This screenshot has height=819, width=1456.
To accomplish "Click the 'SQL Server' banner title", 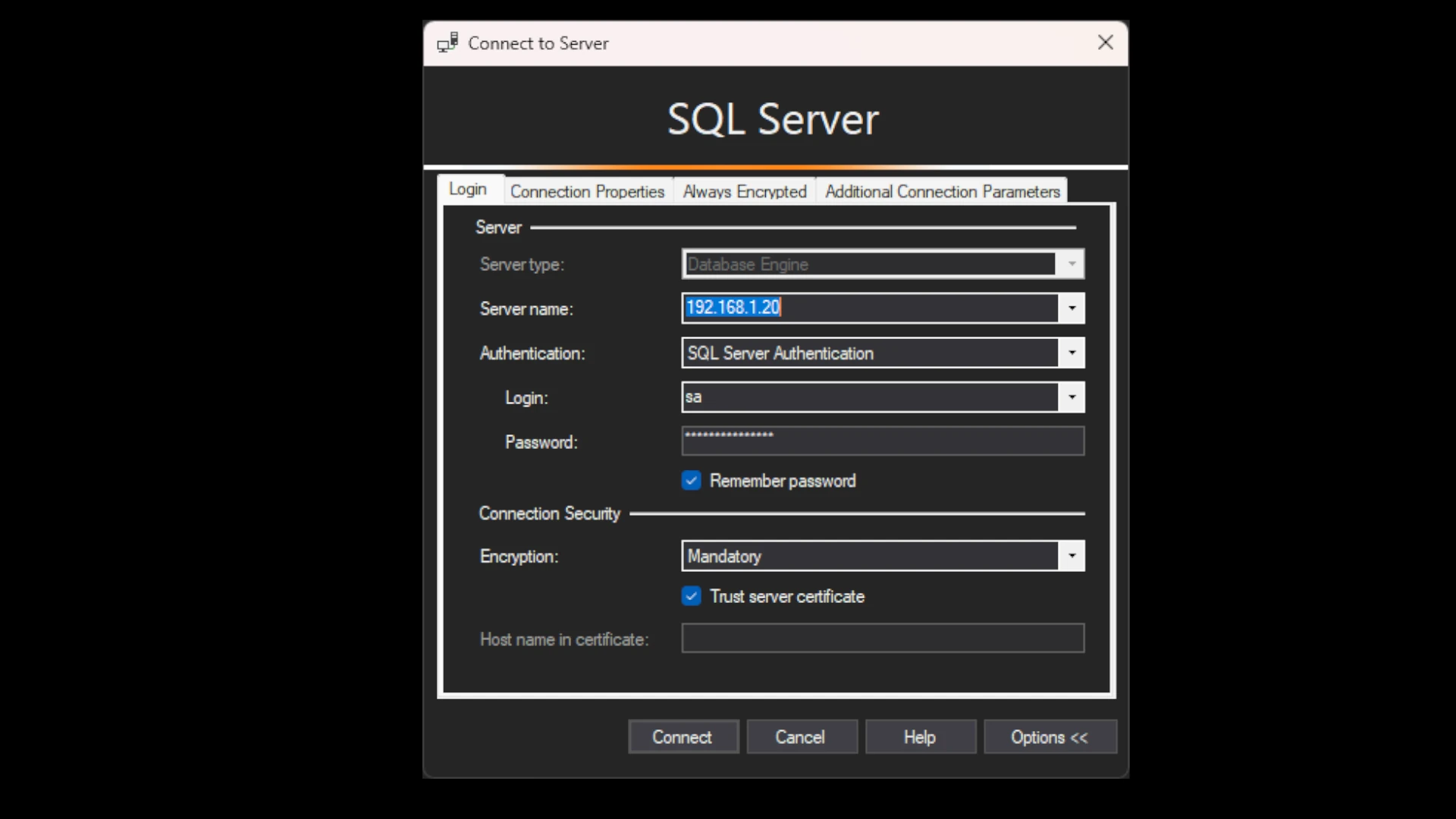I will coord(773,119).
